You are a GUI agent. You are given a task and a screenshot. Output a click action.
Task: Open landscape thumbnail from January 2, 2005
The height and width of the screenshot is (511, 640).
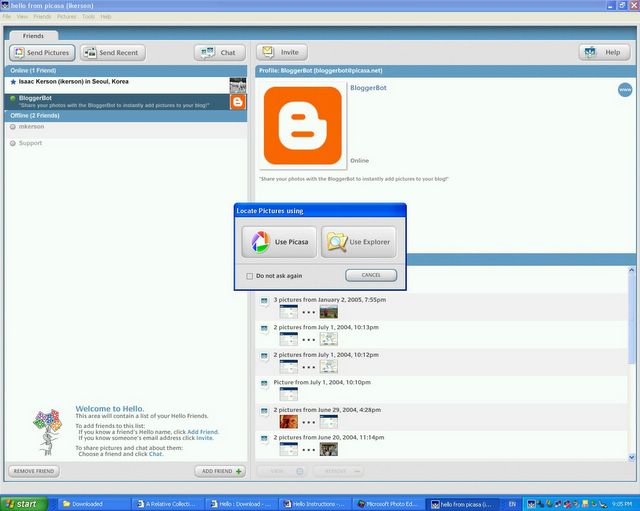[329, 312]
